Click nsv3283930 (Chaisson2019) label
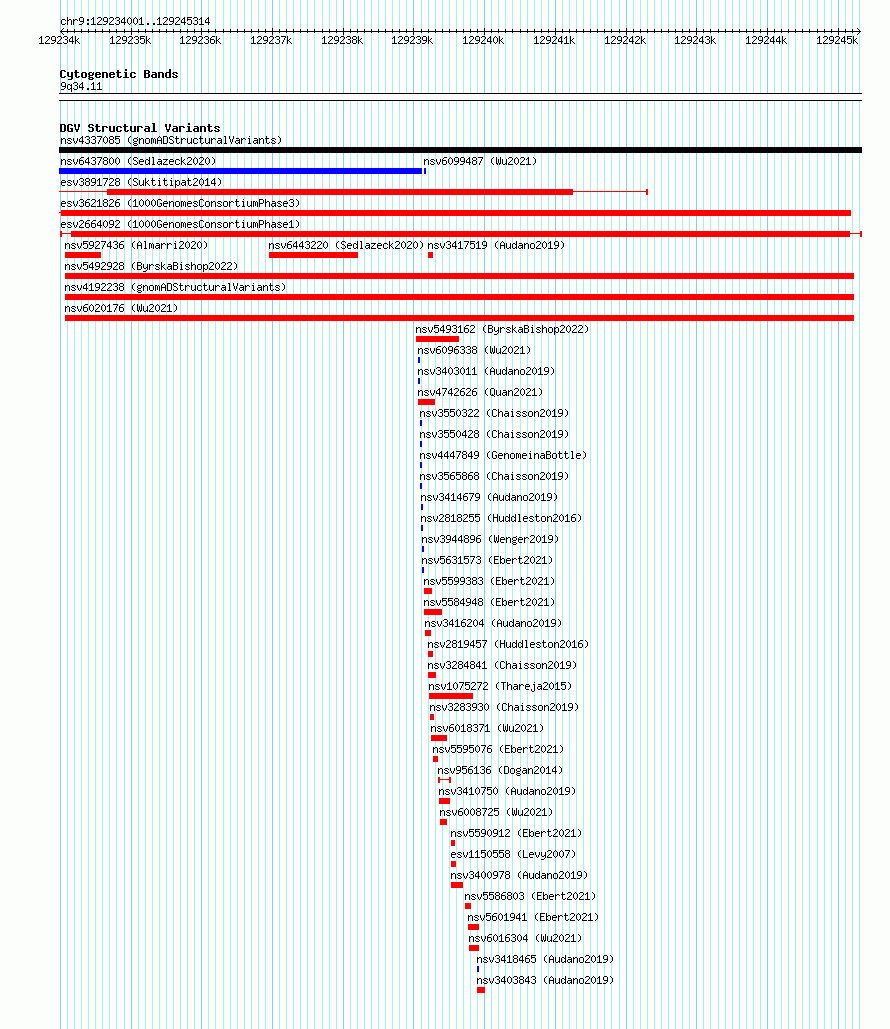 pos(504,707)
